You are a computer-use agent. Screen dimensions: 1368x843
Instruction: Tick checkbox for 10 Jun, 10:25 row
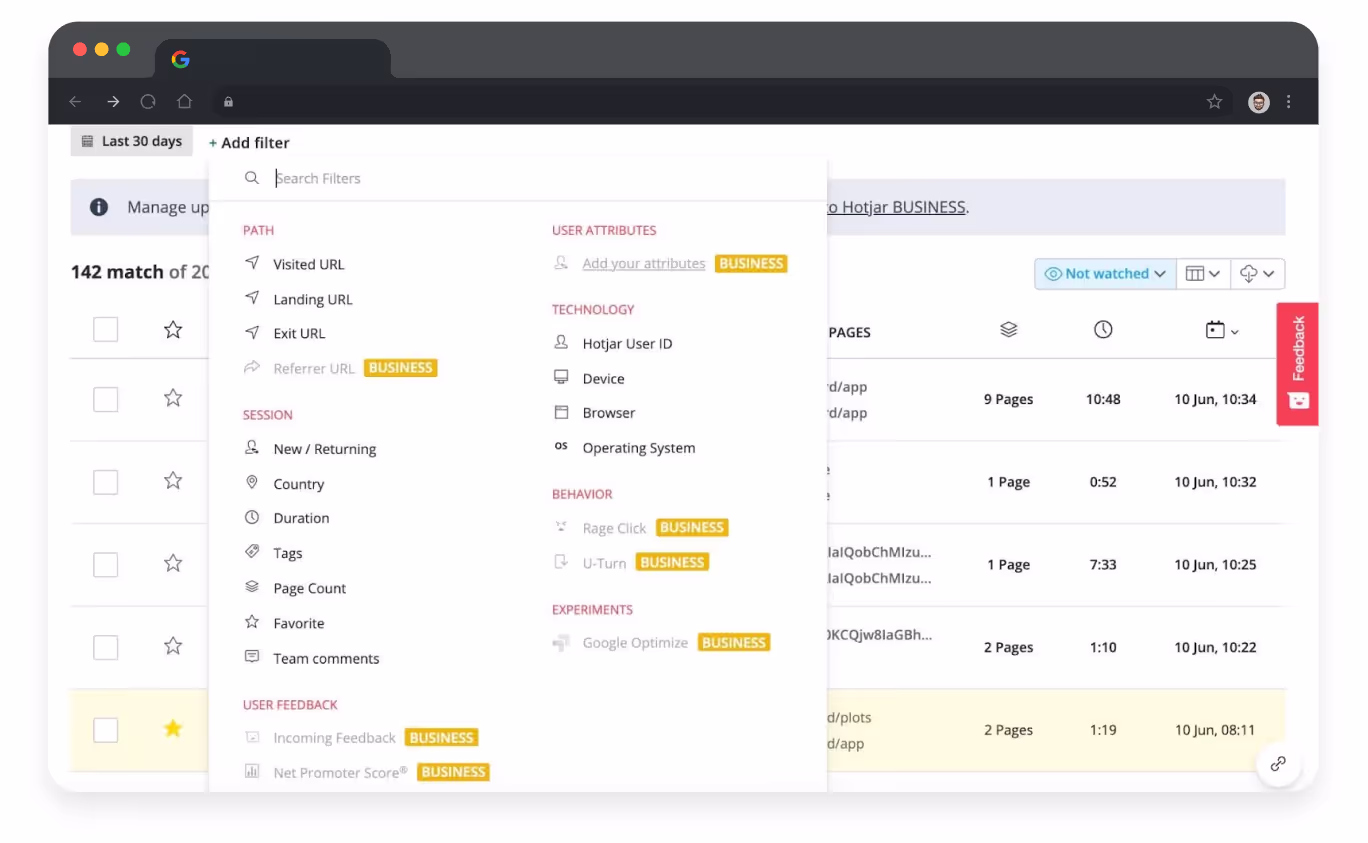106,565
